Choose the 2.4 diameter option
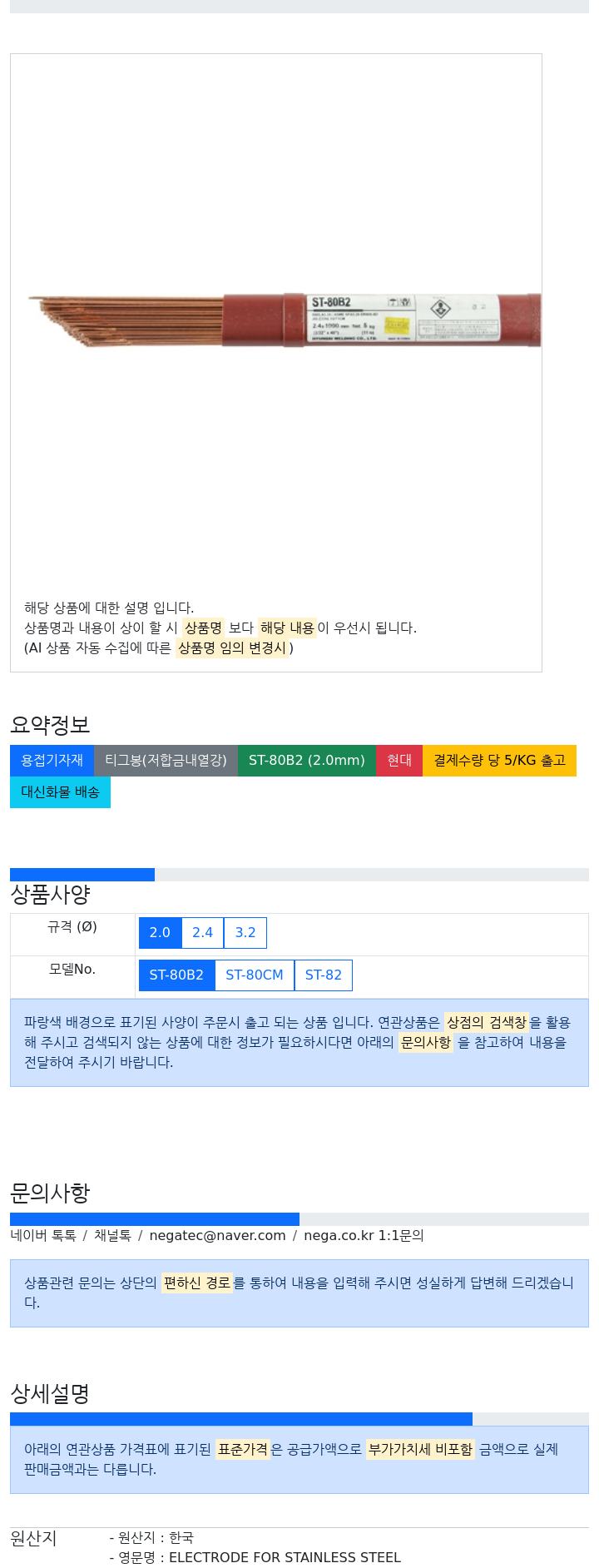 [203, 933]
